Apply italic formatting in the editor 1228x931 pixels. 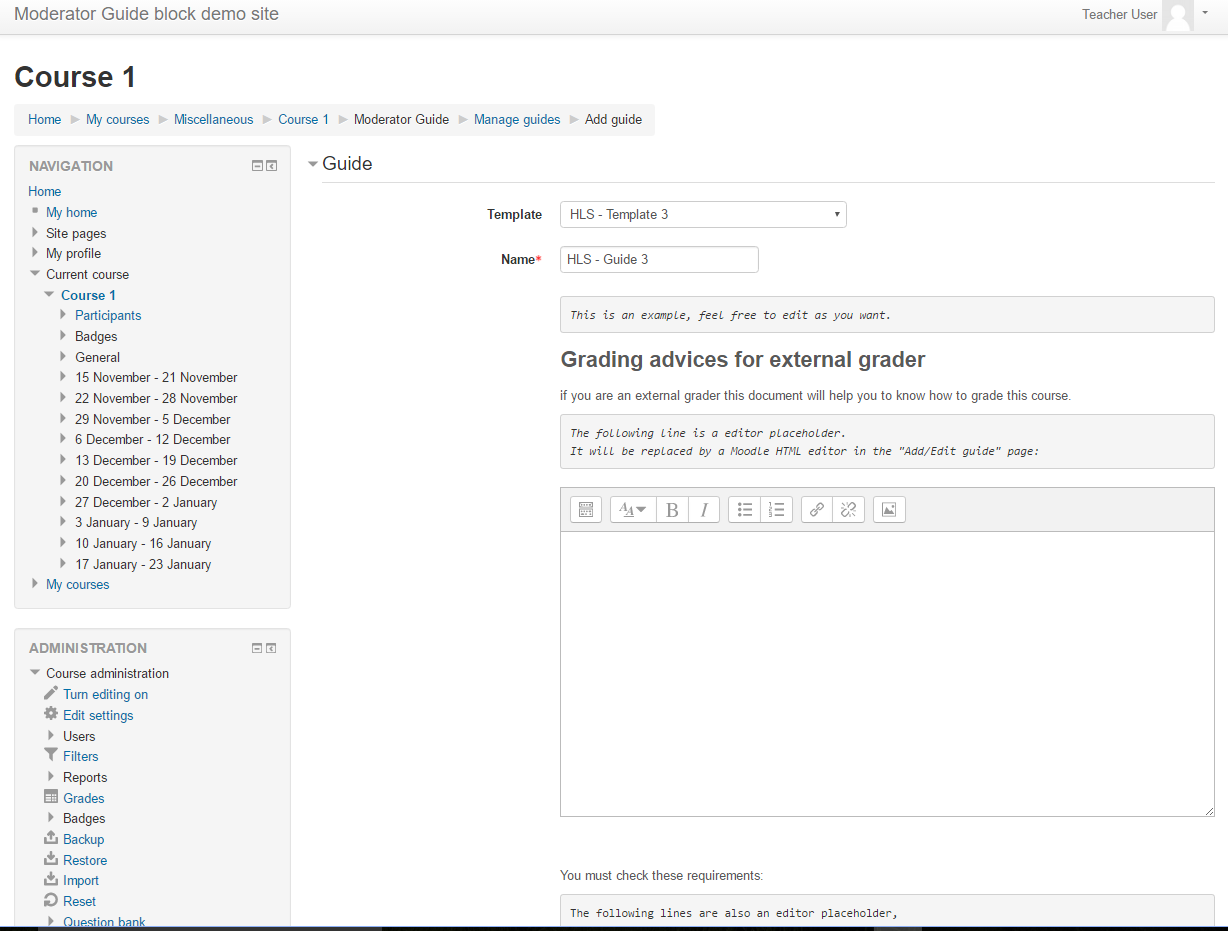click(704, 509)
